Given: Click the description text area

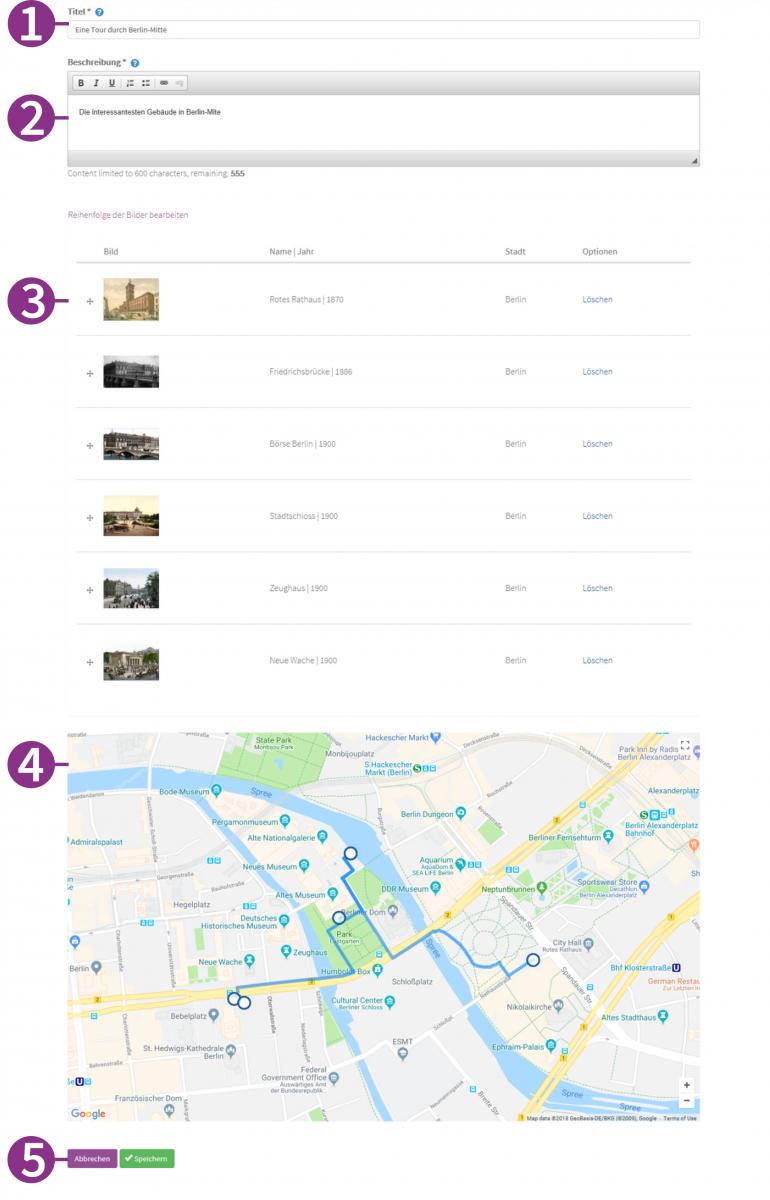Looking at the screenshot, I should 383,123.
